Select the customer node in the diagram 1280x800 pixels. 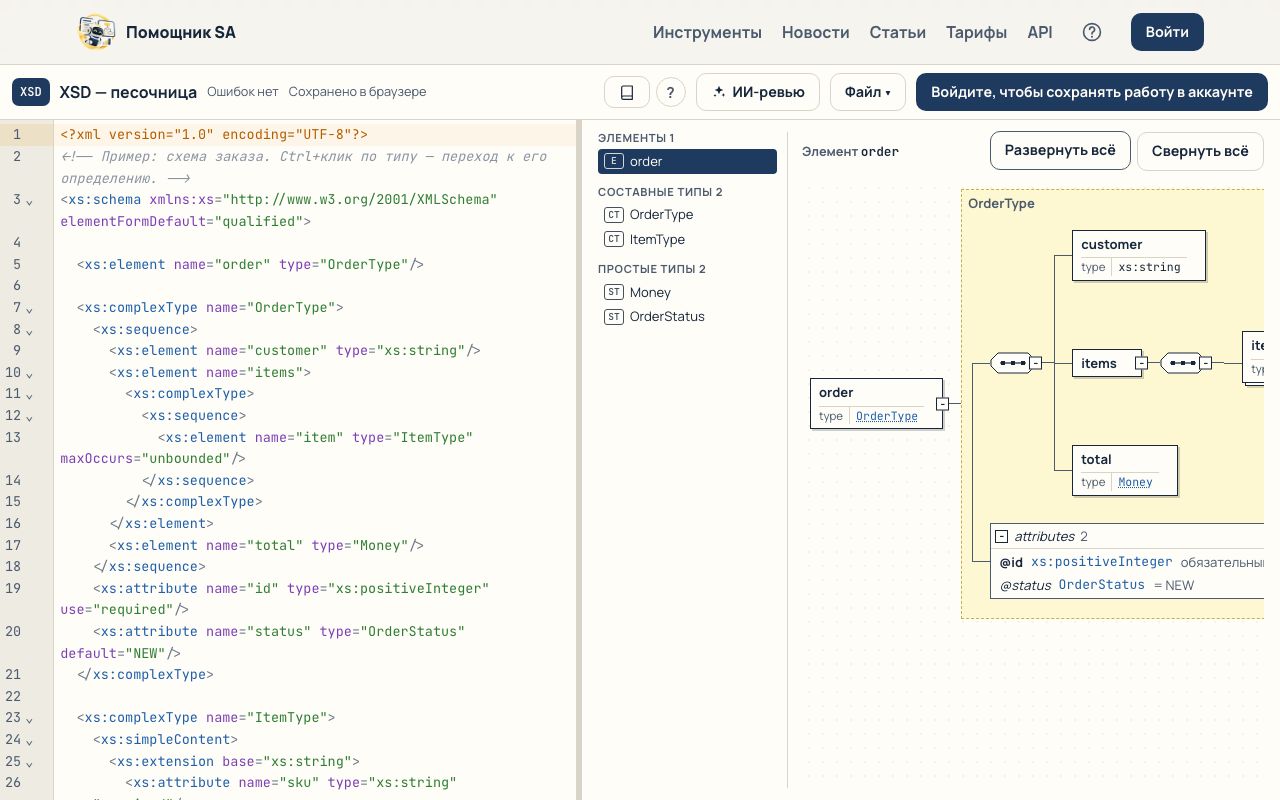1138,255
